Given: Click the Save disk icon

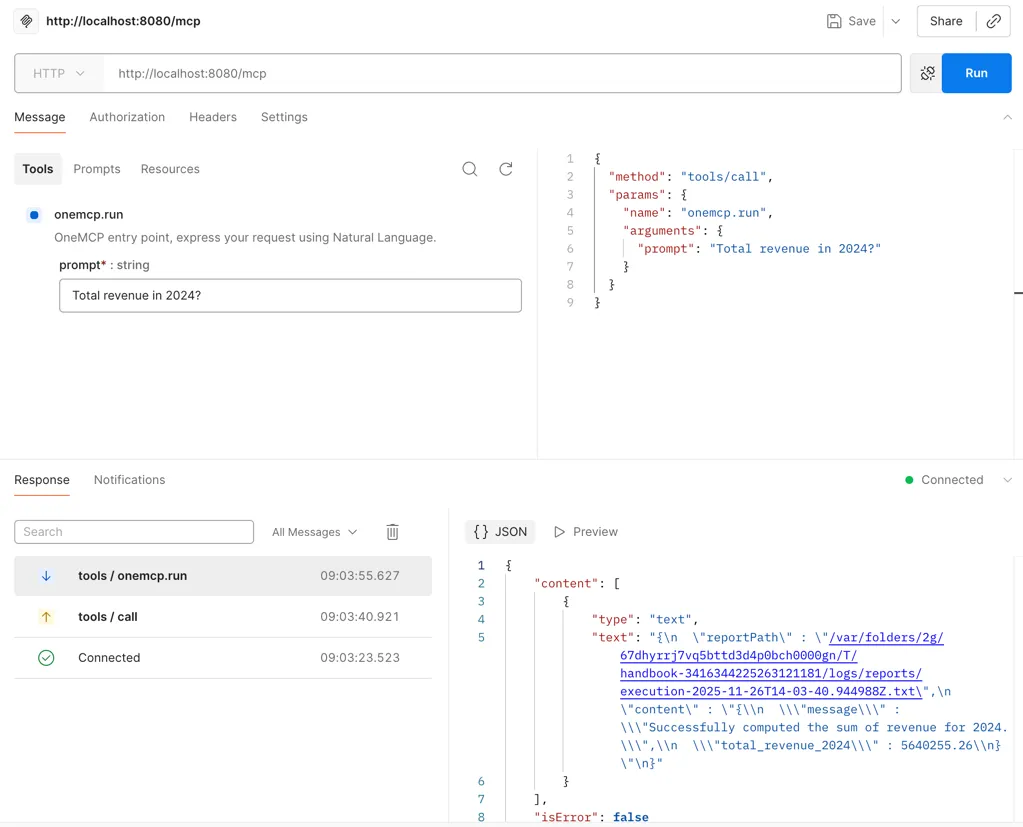Looking at the screenshot, I should coord(834,21).
